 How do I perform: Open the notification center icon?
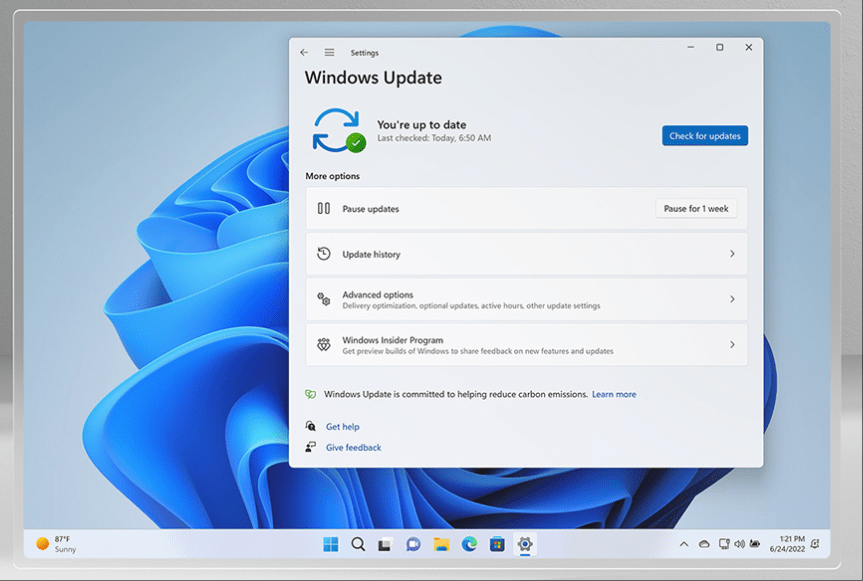(x=815, y=544)
